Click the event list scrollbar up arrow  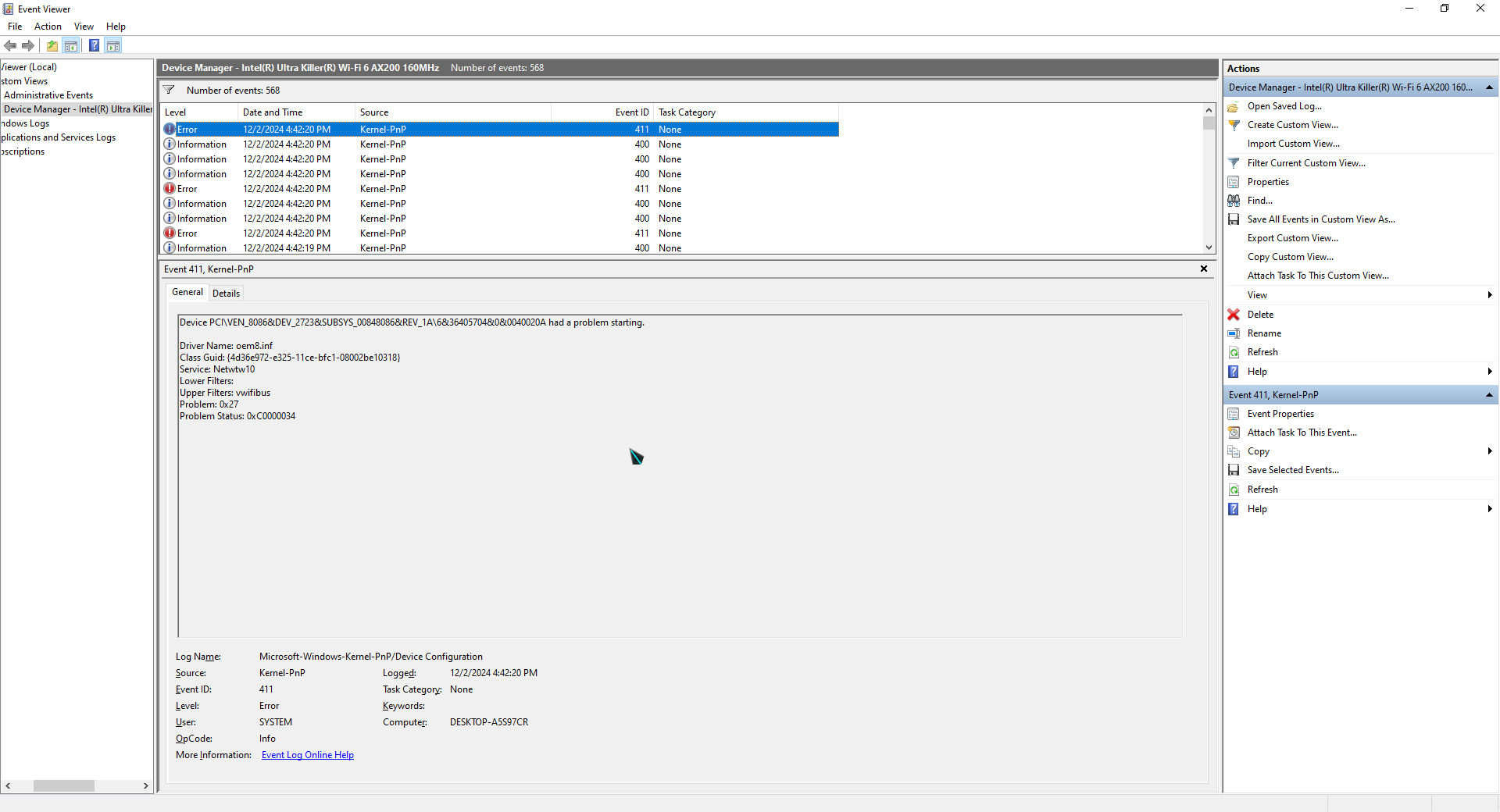pyautogui.click(x=1209, y=110)
